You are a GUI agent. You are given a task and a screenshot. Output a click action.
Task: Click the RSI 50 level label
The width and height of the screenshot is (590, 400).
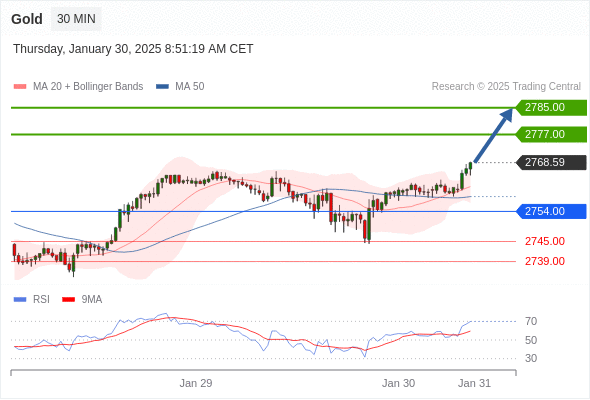(x=531, y=340)
